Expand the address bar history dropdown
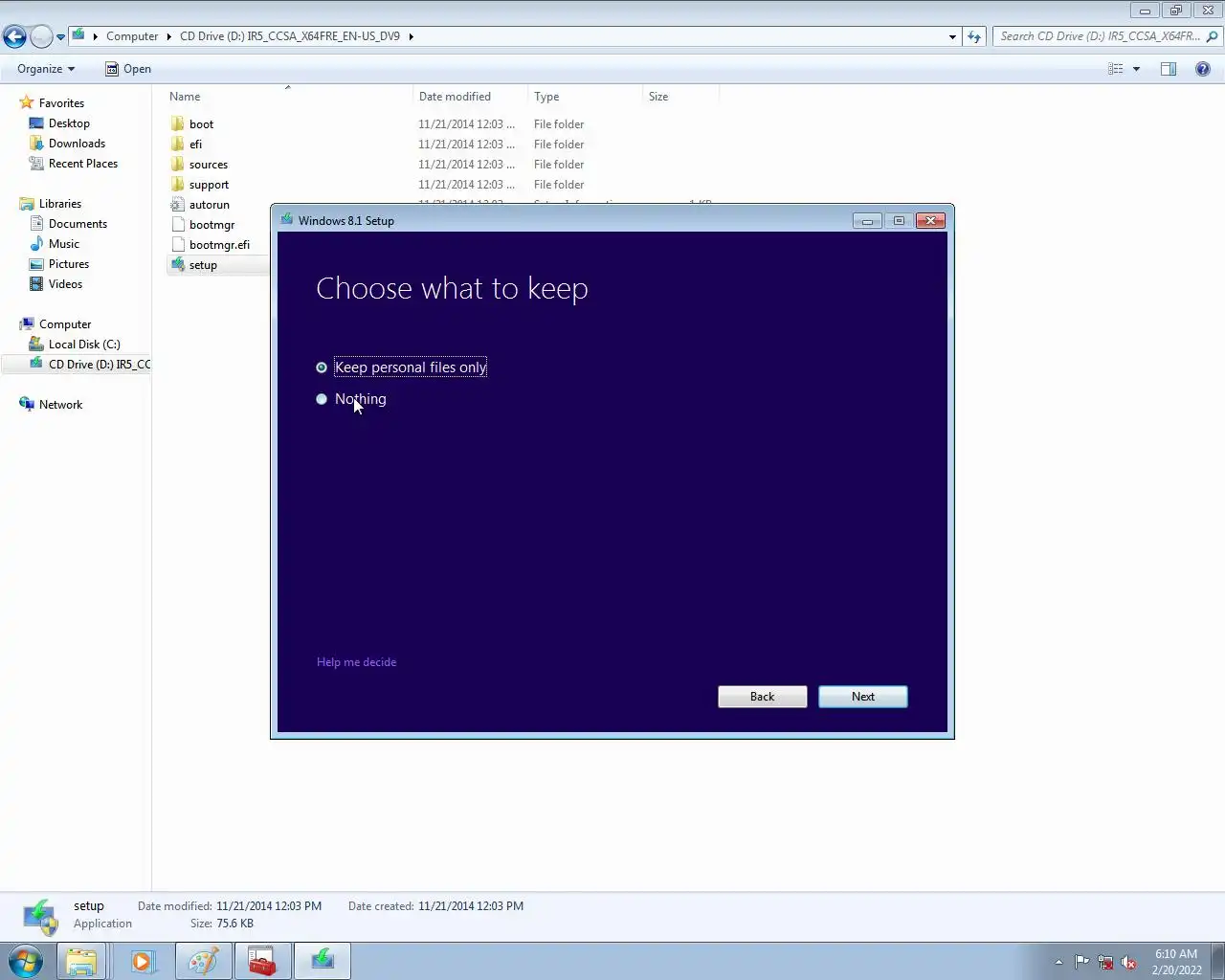Image resolution: width=1225 pixels, height=980 pixels. click(952, 36)
